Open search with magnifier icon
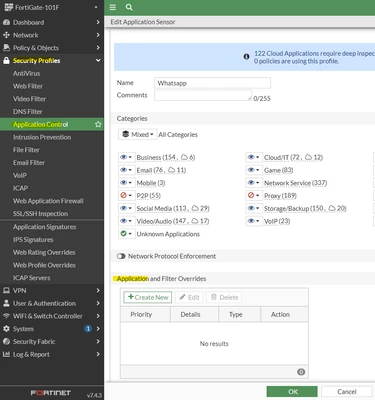This screenshot has height=400, width=375. [x=129, y=7]
